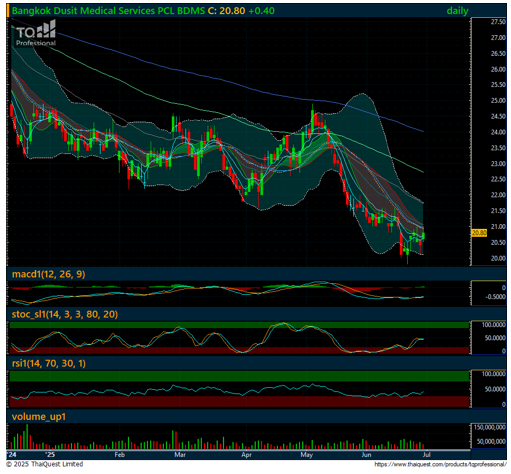The image size is (511, 474).
Task: Click the stochastic 50.0000 axis value
Action: (x=495, y=338)
